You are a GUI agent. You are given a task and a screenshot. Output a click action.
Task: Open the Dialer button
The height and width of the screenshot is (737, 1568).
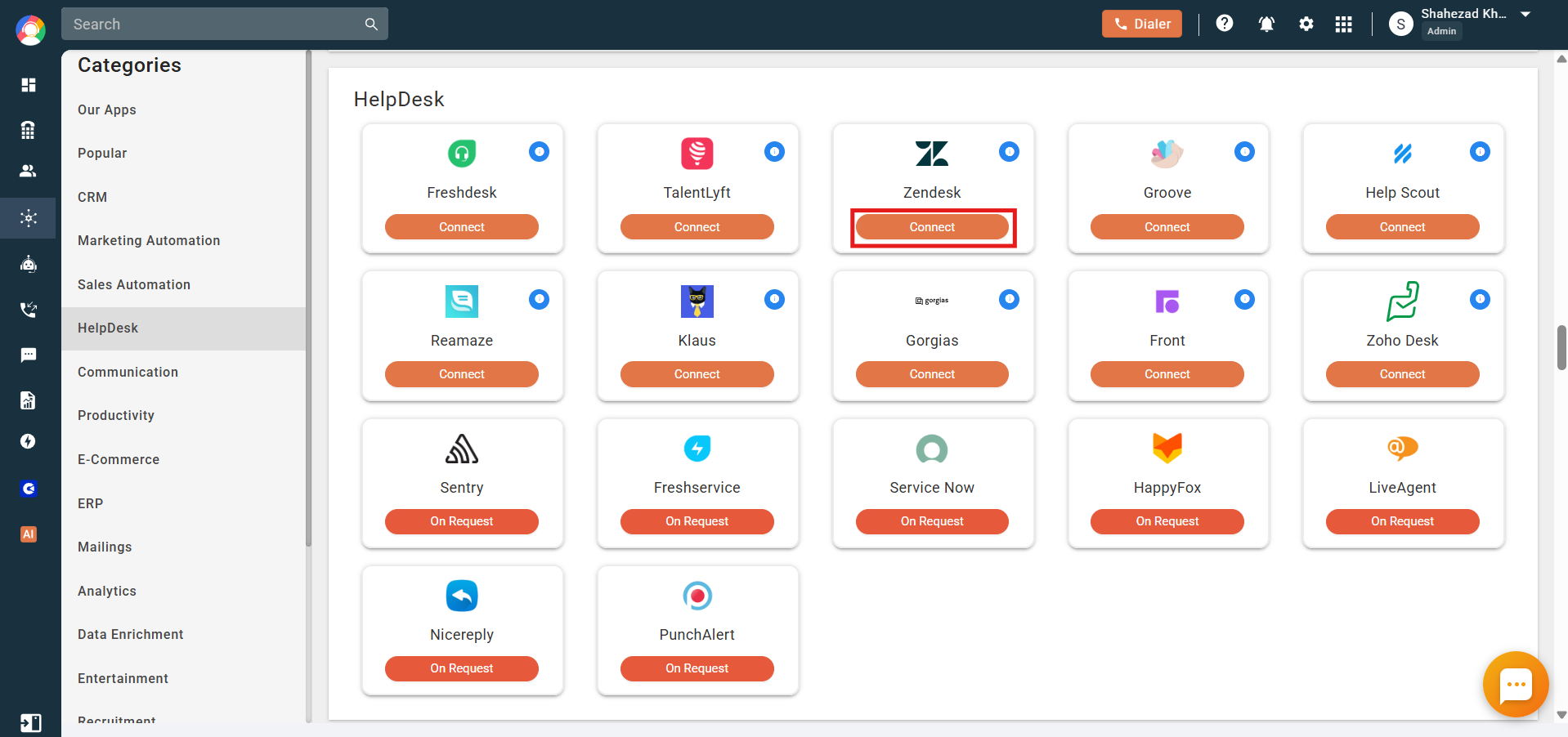click(1141, 24)
